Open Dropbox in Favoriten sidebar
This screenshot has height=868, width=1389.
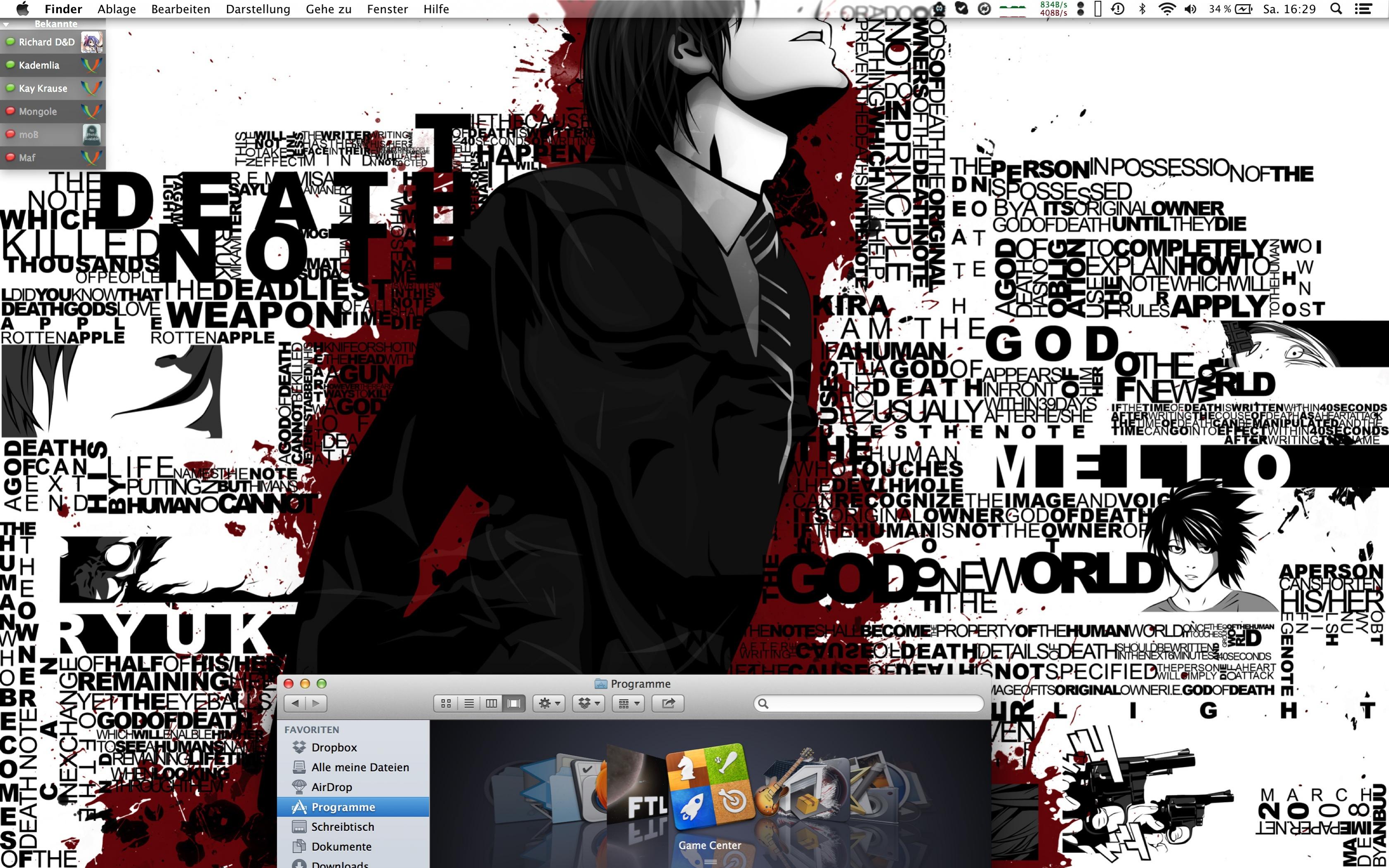(x=333, y=747)
